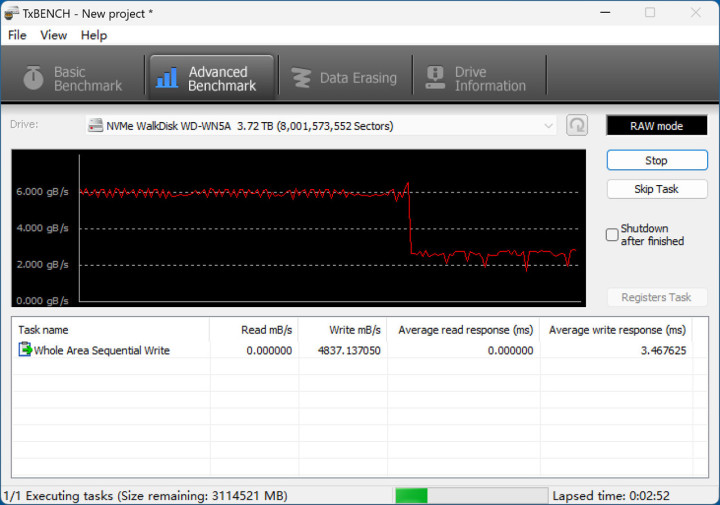
Task: Click the Skip Task button
Action: point(657,189)
